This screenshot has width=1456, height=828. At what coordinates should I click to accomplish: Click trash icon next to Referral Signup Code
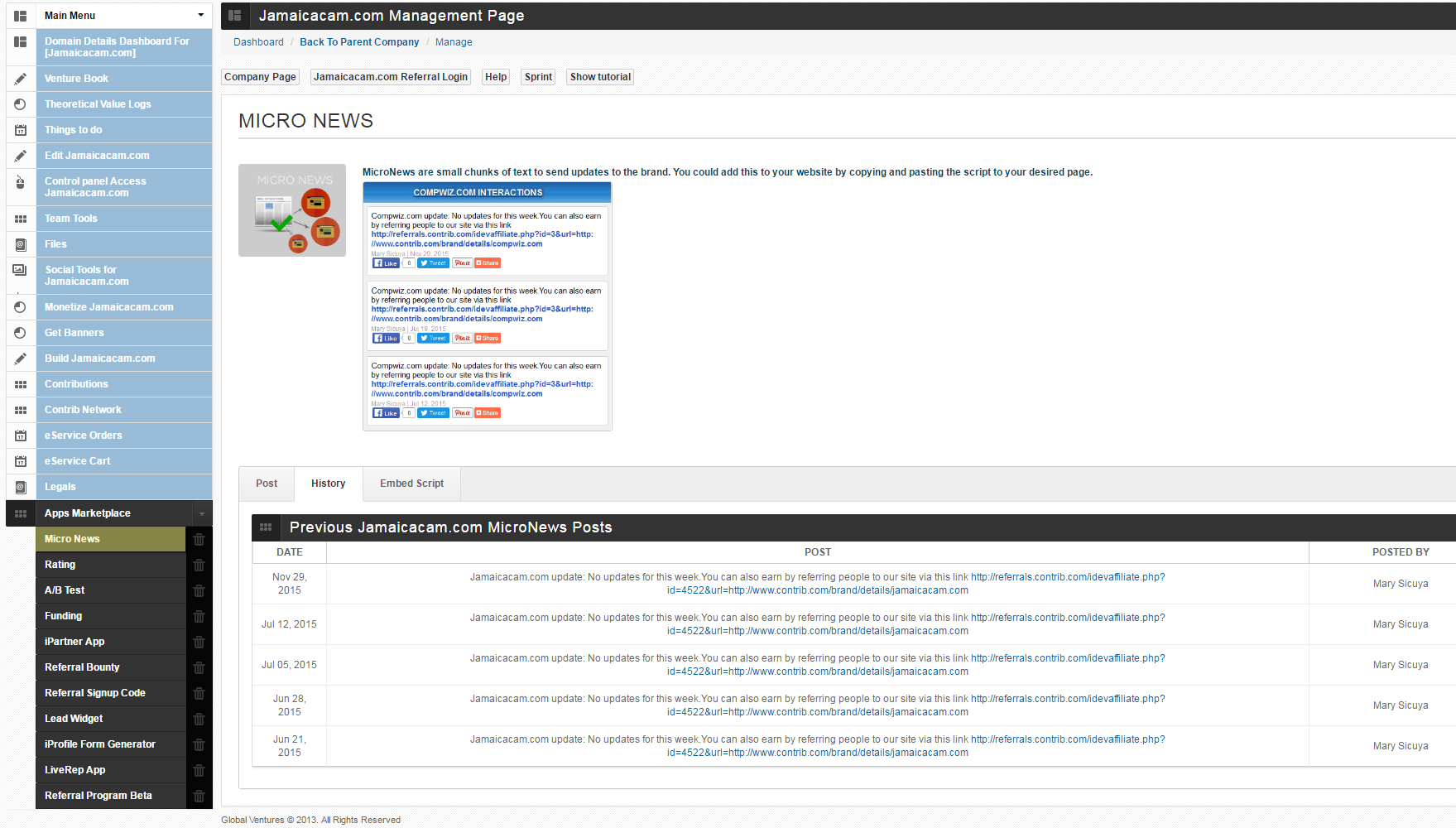[199, 693]
